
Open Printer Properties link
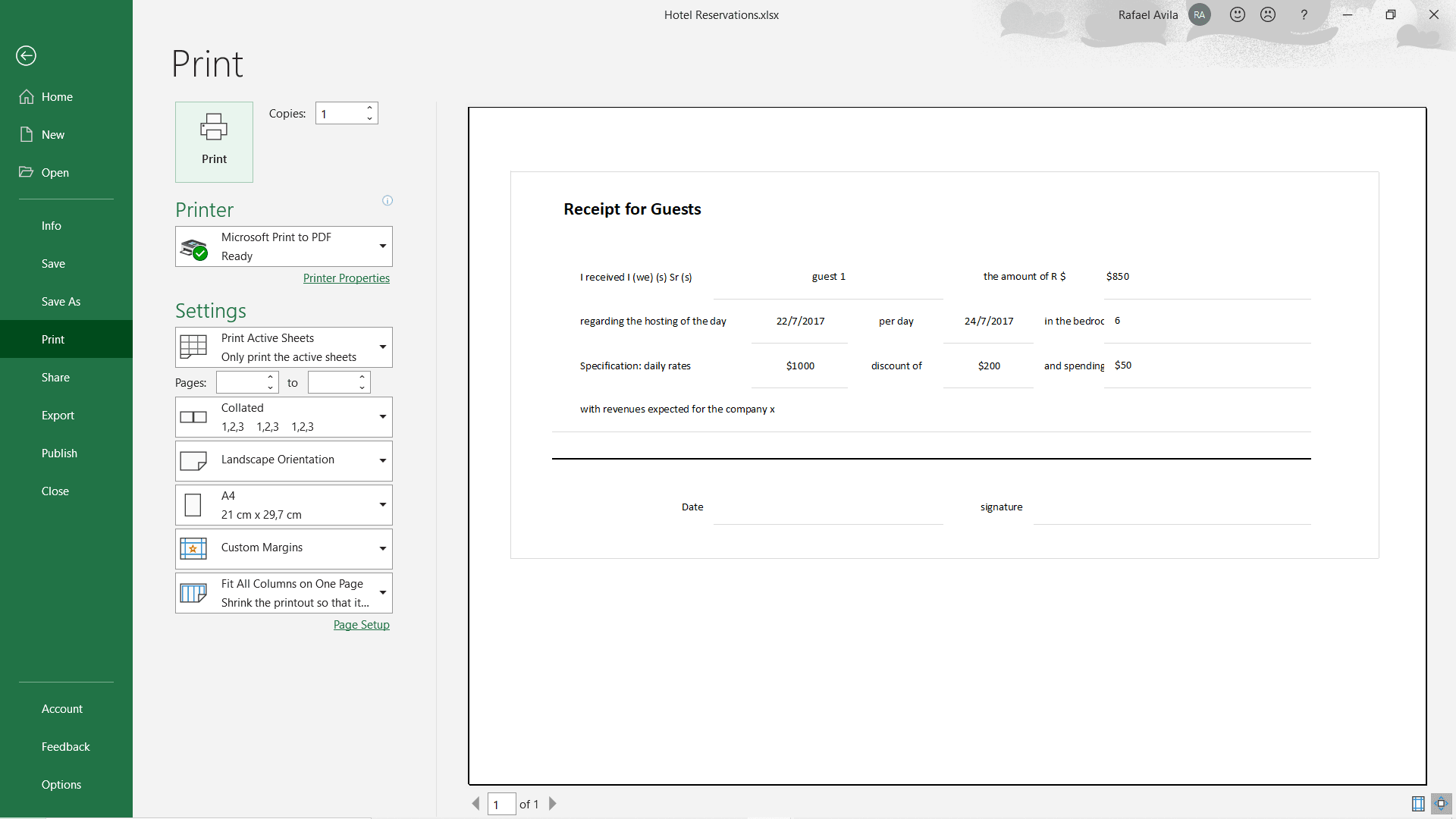point(346,278)
